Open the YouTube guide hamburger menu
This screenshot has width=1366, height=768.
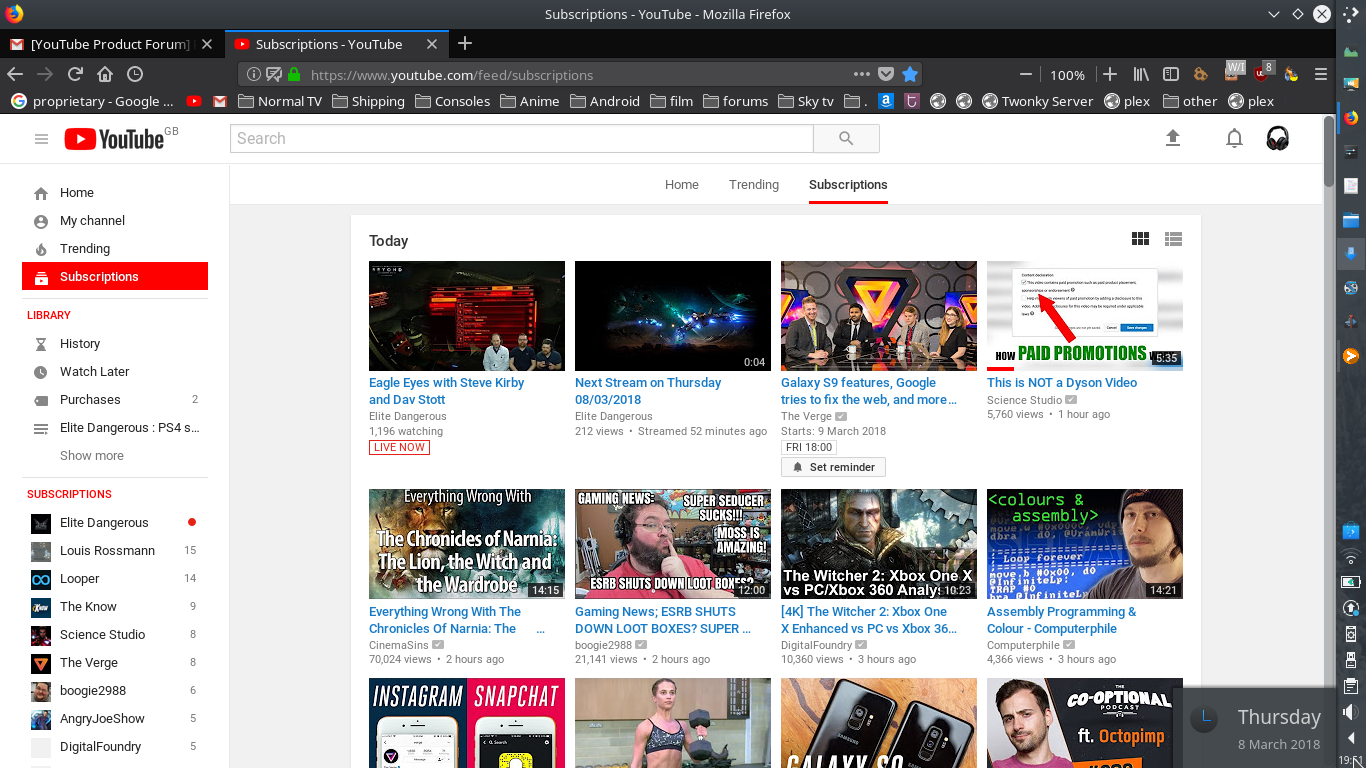[41, 139]
